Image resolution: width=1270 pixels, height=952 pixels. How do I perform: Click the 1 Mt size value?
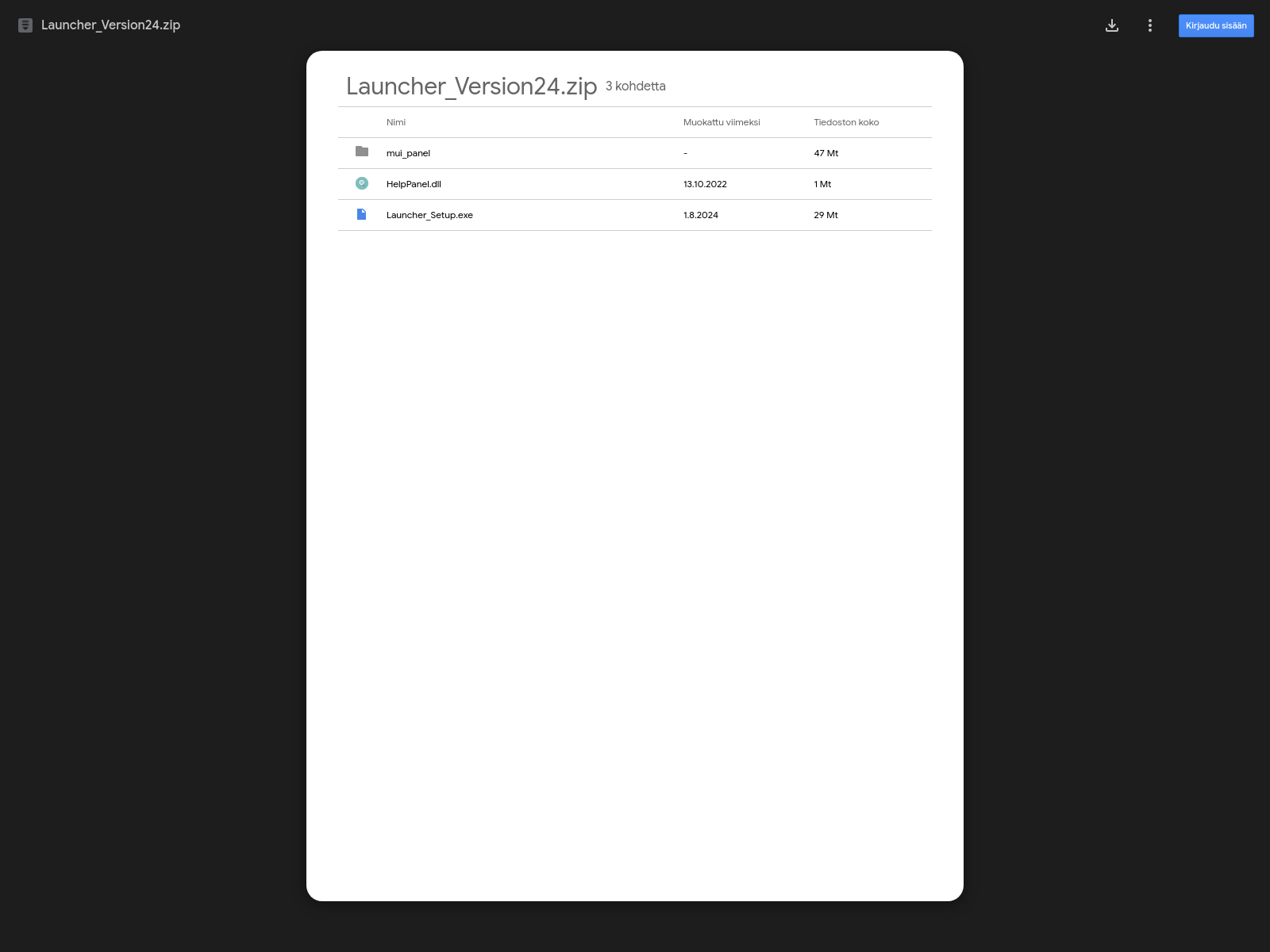822,184
